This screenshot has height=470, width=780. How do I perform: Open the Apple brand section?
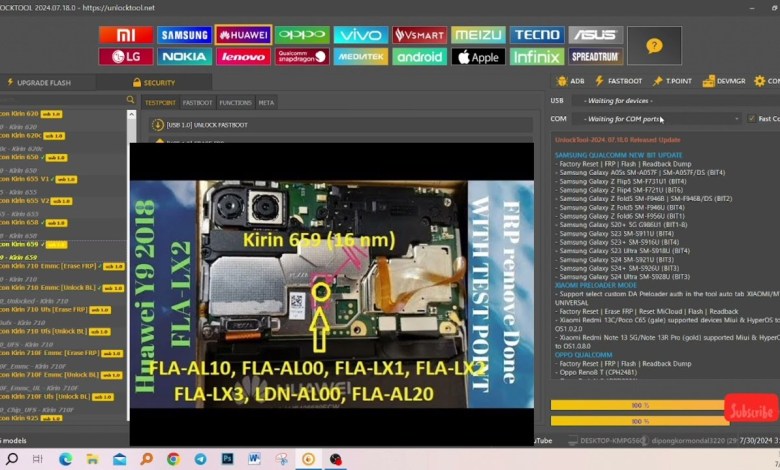(x=478, y=57)
